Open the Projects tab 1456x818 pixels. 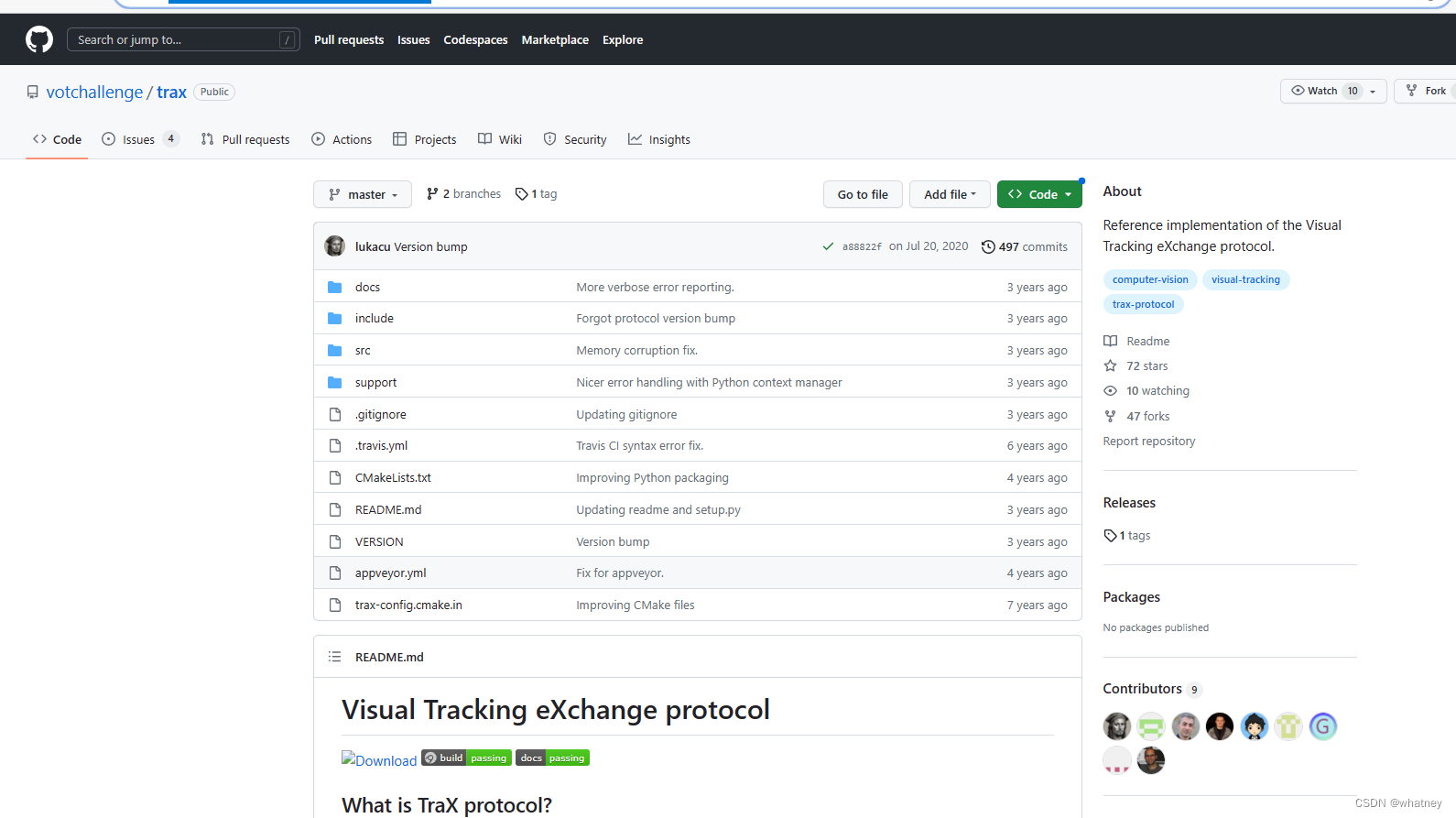coord(425,139)
